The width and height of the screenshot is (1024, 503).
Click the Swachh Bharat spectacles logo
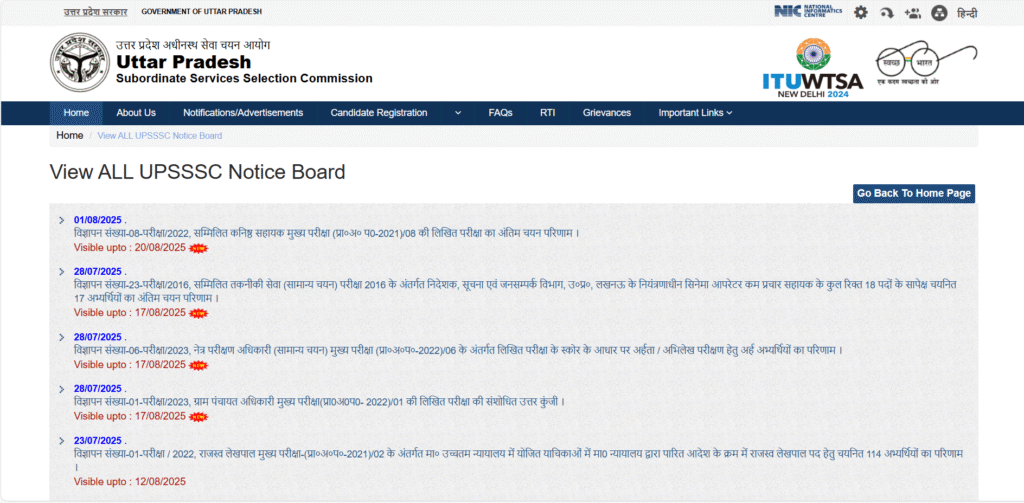tap(926, 65)
